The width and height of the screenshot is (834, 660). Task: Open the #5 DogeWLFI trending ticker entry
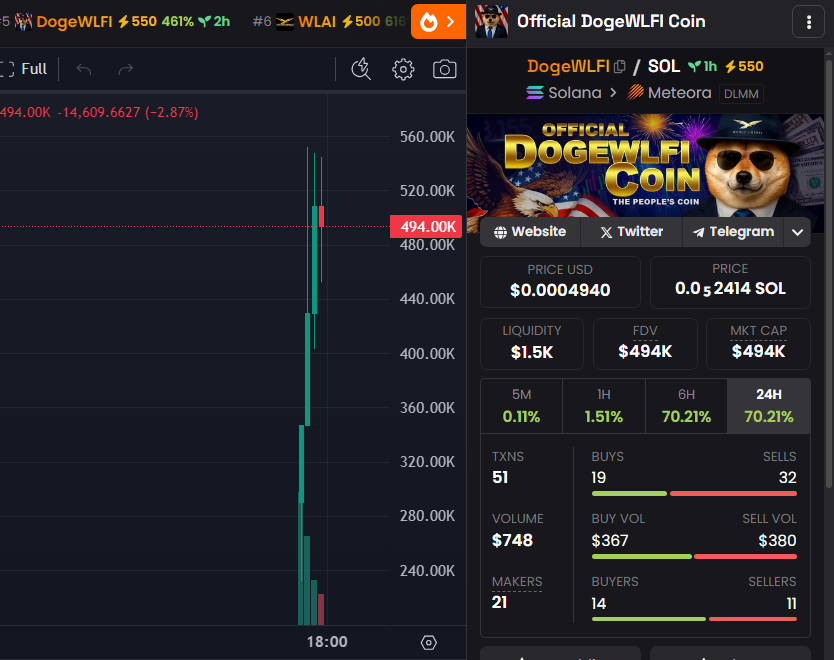115,22
